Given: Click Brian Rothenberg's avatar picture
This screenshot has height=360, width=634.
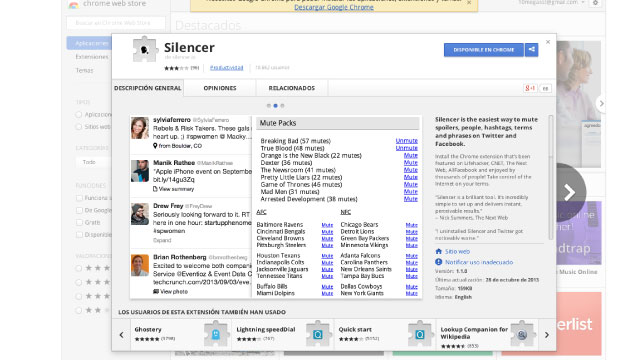Looking at the screenshot, I should pos(140,265).
